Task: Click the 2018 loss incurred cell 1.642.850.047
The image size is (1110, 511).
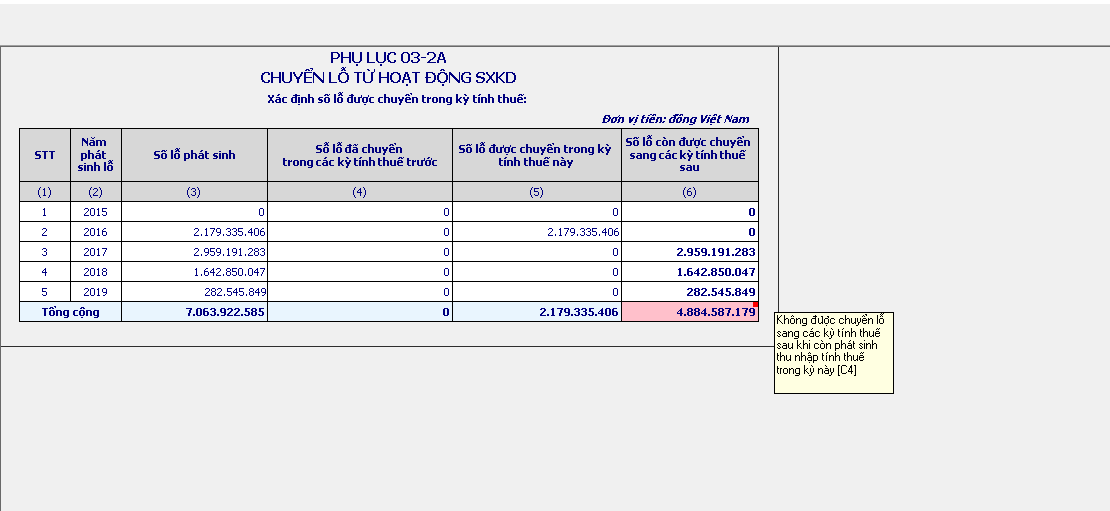Action: click(x=194, y=272)
